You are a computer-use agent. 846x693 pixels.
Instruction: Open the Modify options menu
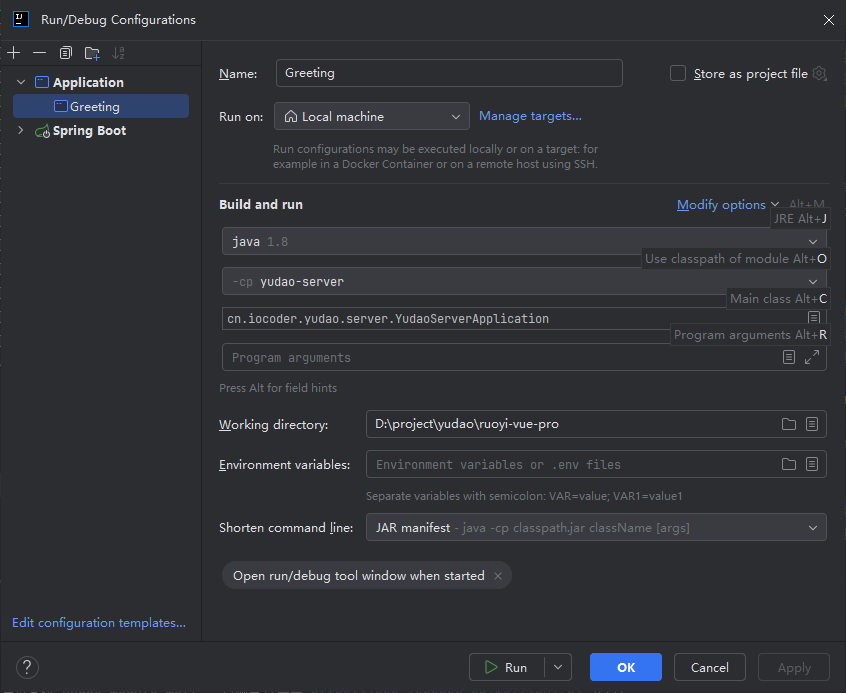(x=723, y=204)
